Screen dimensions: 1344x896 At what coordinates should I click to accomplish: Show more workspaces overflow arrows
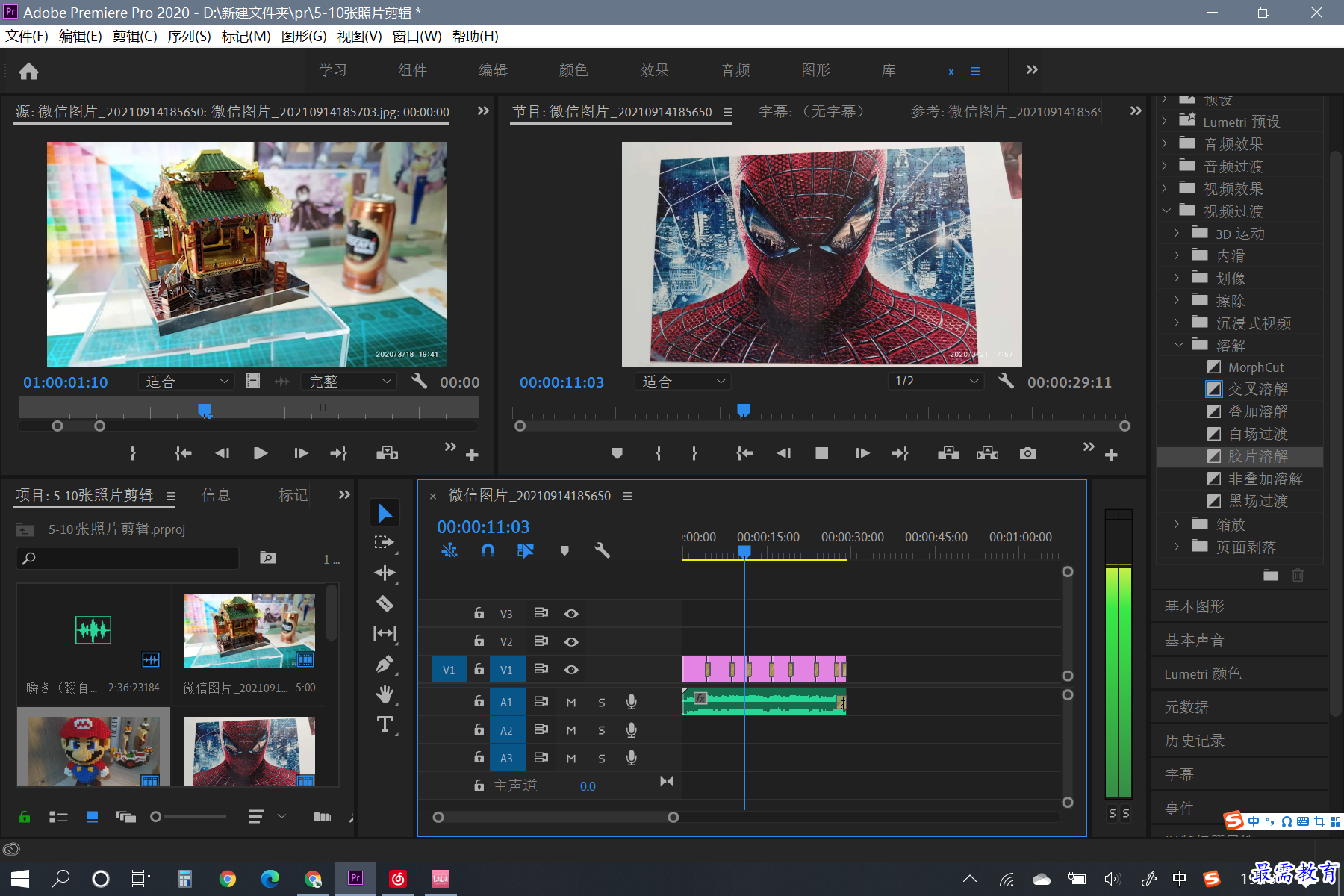tap(1032, 69)
